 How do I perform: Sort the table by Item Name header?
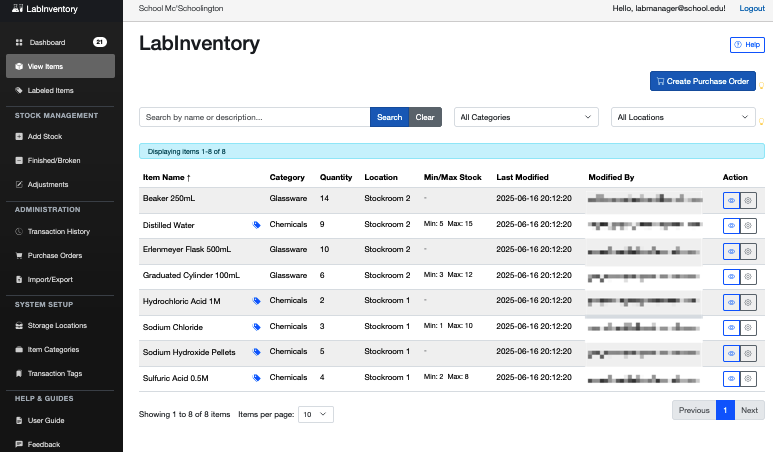click(x=166, y=177)
